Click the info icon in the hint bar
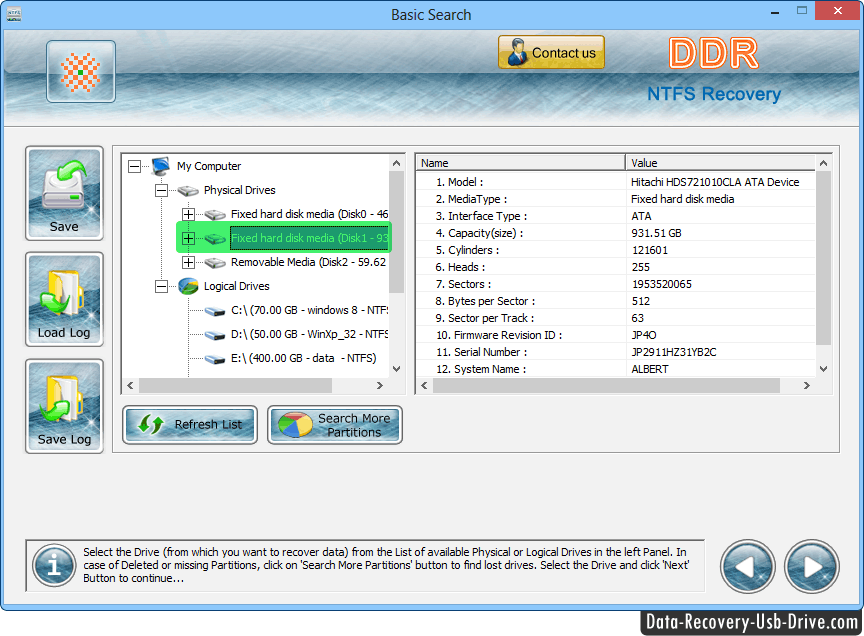 click(x=54, y=565)
